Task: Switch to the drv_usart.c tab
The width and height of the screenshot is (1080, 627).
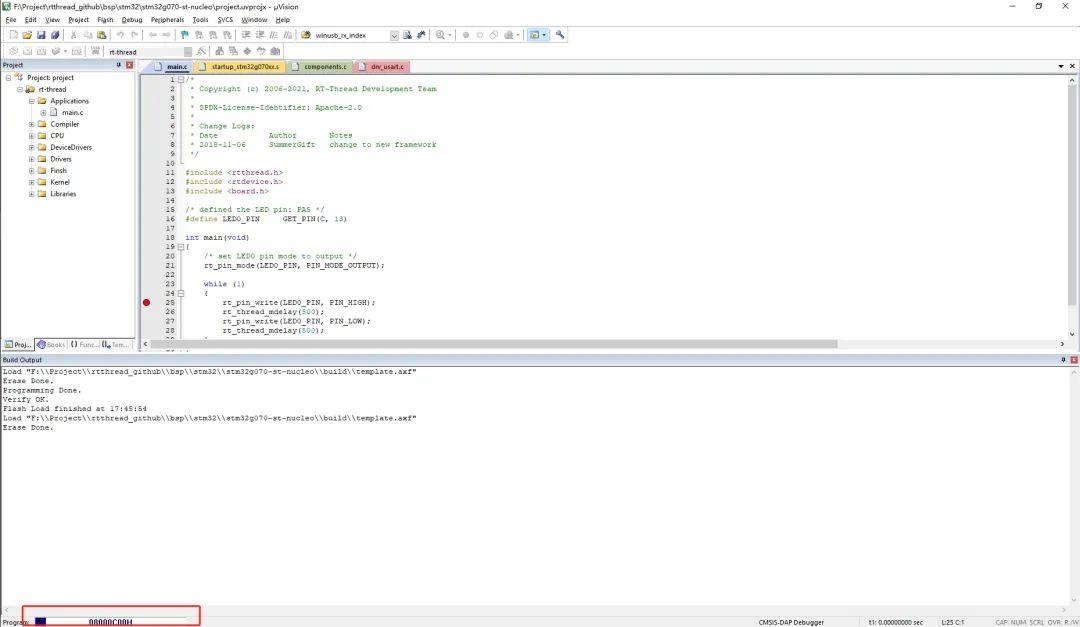Action: 383,67
